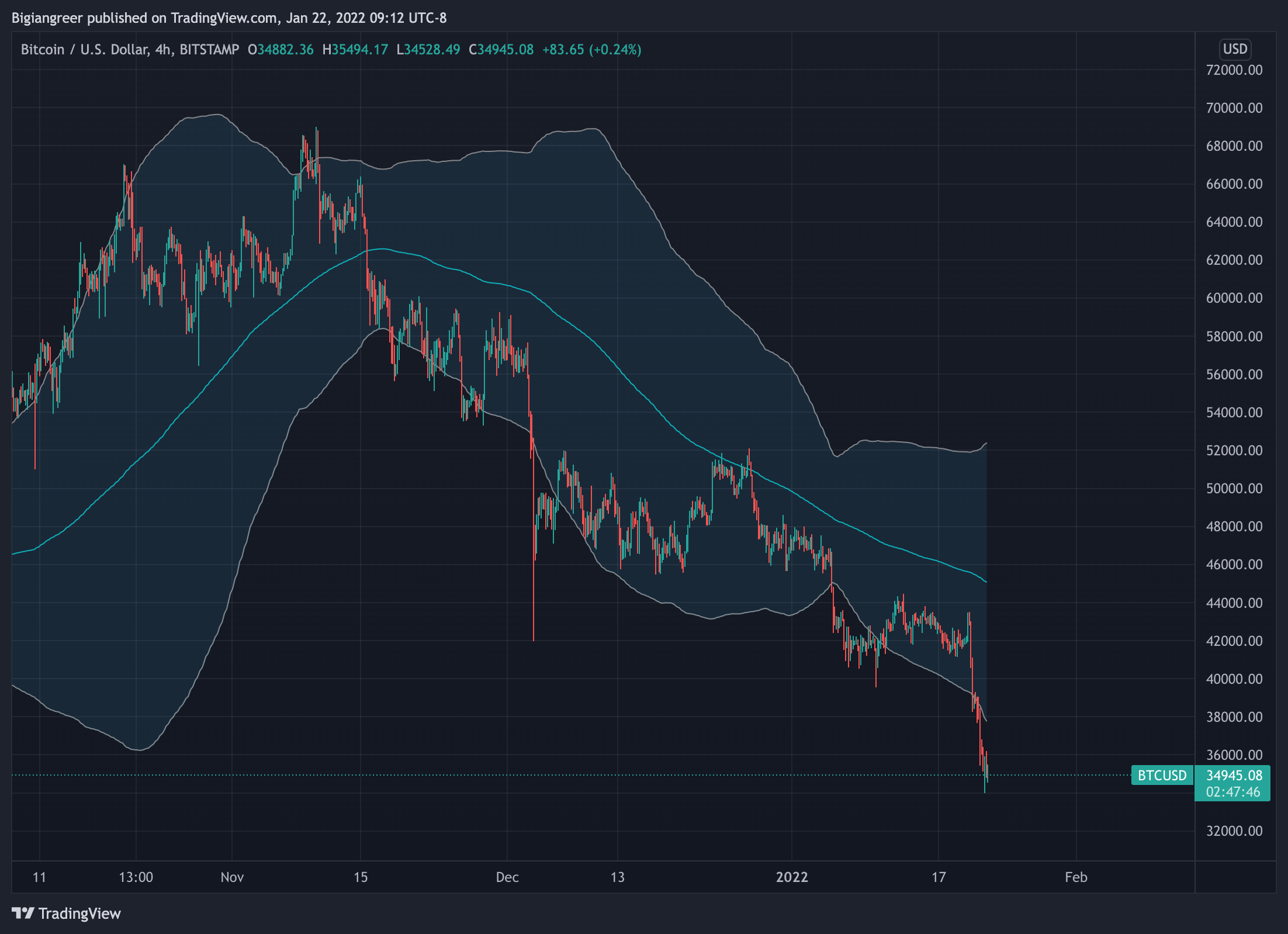The image size is (1288, 934).
Task: Click the bar countdown timer 02:47:46
Action: pyautogui.click(x=1233, y=792)
